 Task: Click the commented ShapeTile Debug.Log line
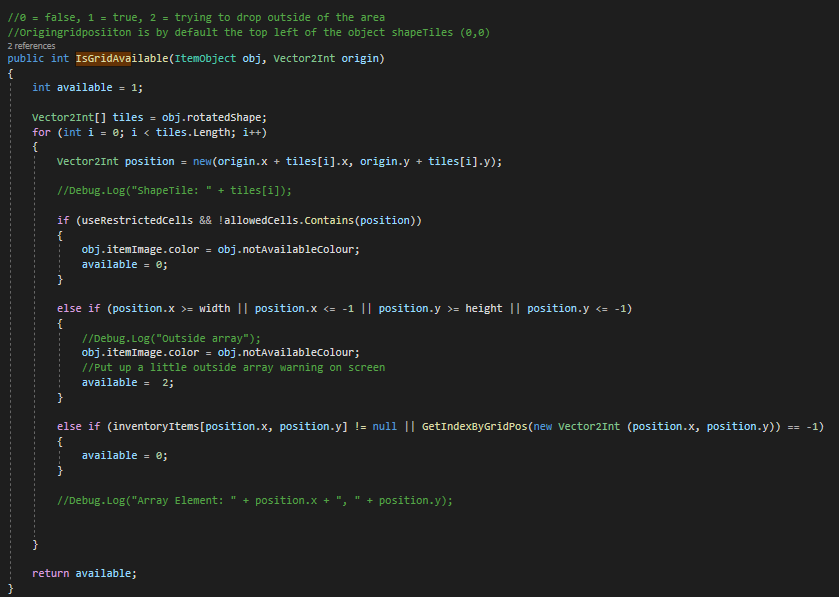(x=175, y=190)
